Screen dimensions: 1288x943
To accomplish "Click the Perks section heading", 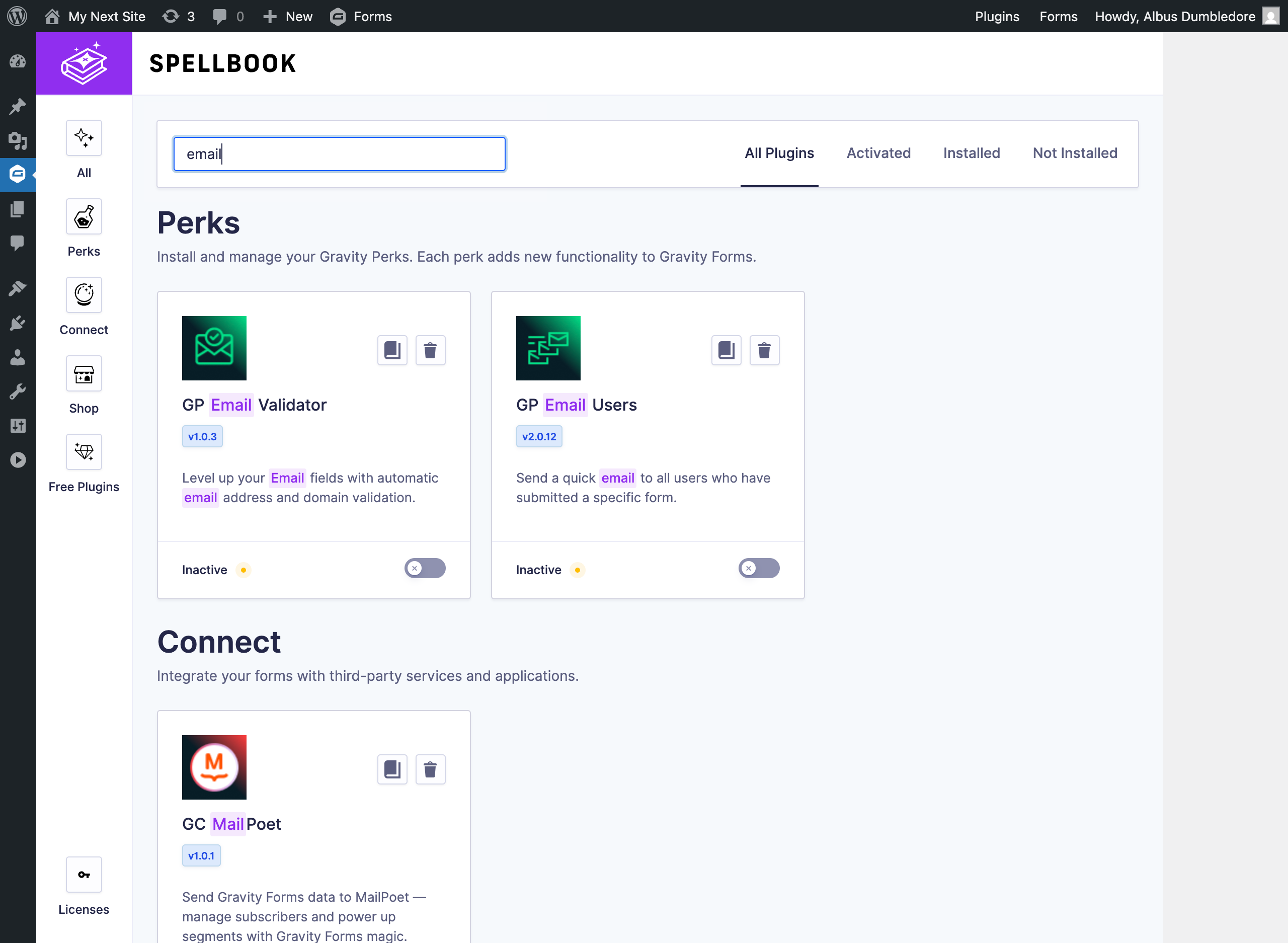I will coord(199,222).
